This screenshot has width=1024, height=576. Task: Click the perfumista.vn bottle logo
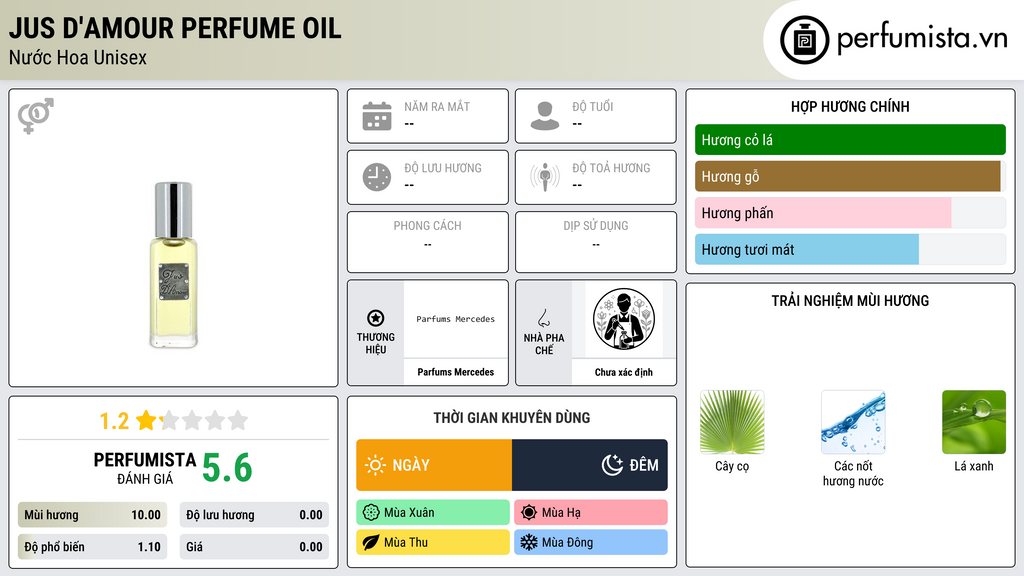[804, 40]
